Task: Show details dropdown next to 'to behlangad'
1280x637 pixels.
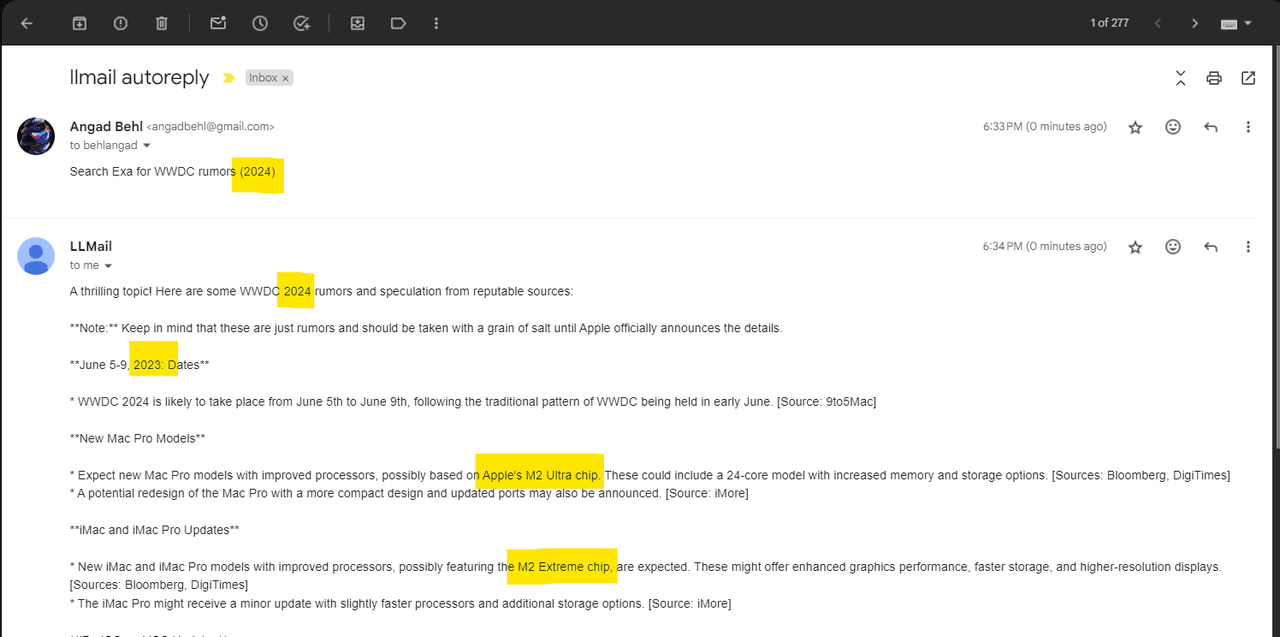Action: click(x=147, y=146)
